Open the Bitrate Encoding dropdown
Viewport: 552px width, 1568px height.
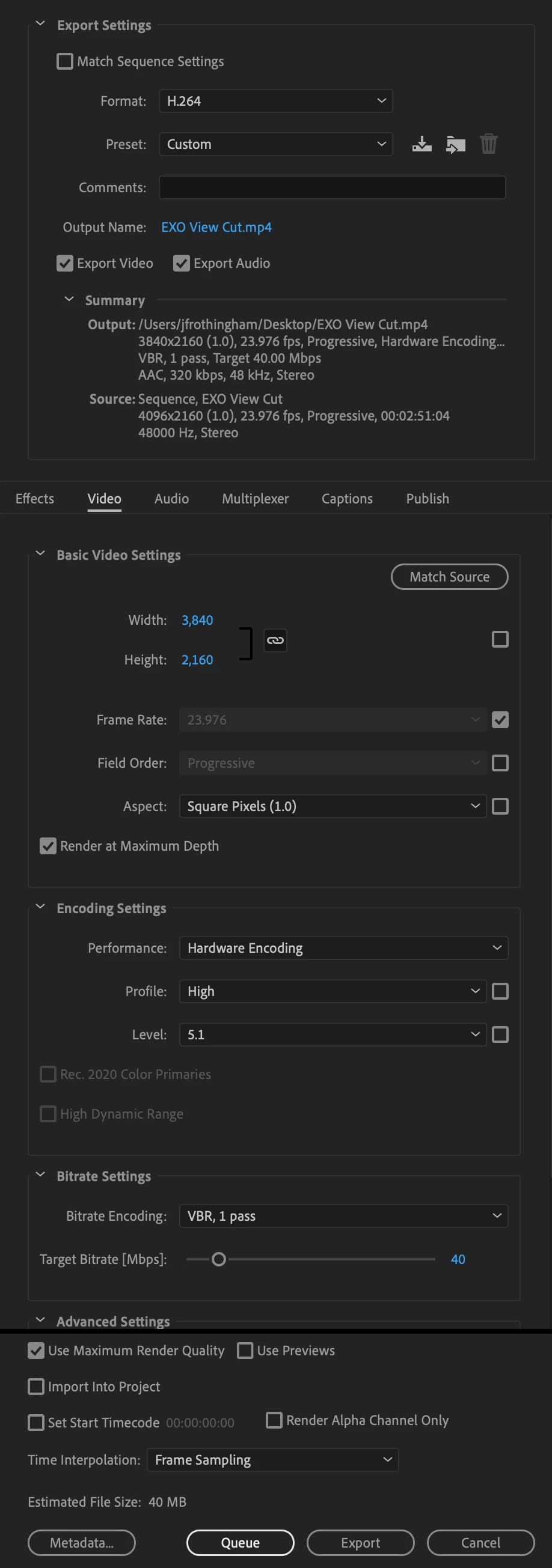pyautogui.click(x=343, y=1215)
